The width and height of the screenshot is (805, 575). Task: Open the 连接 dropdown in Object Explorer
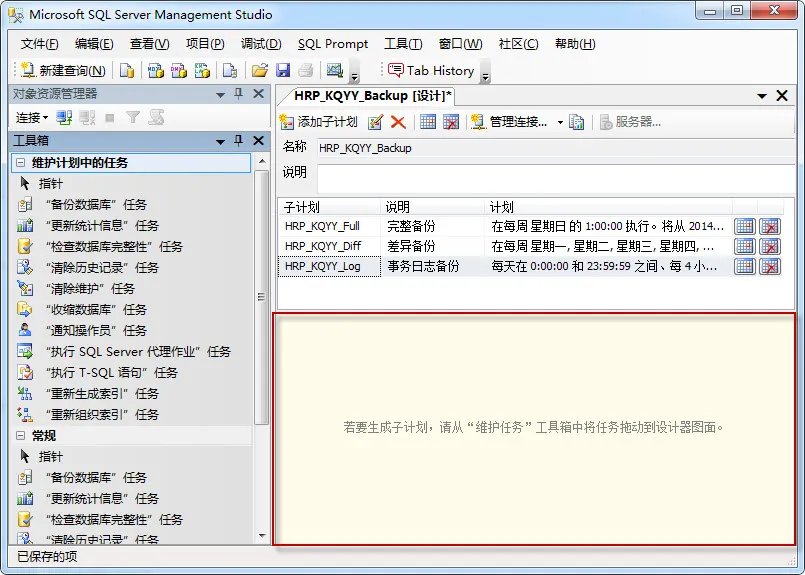(x=32, y=118)
